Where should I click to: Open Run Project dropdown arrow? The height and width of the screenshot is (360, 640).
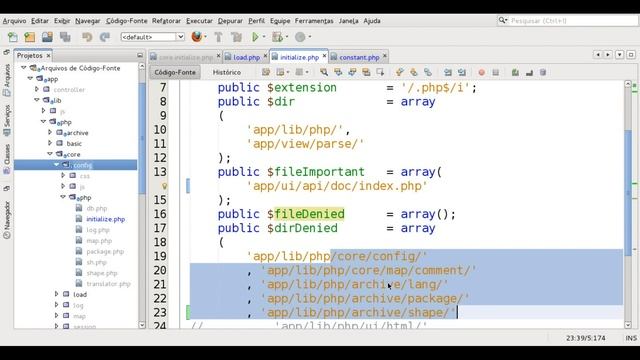coord(264,37)
